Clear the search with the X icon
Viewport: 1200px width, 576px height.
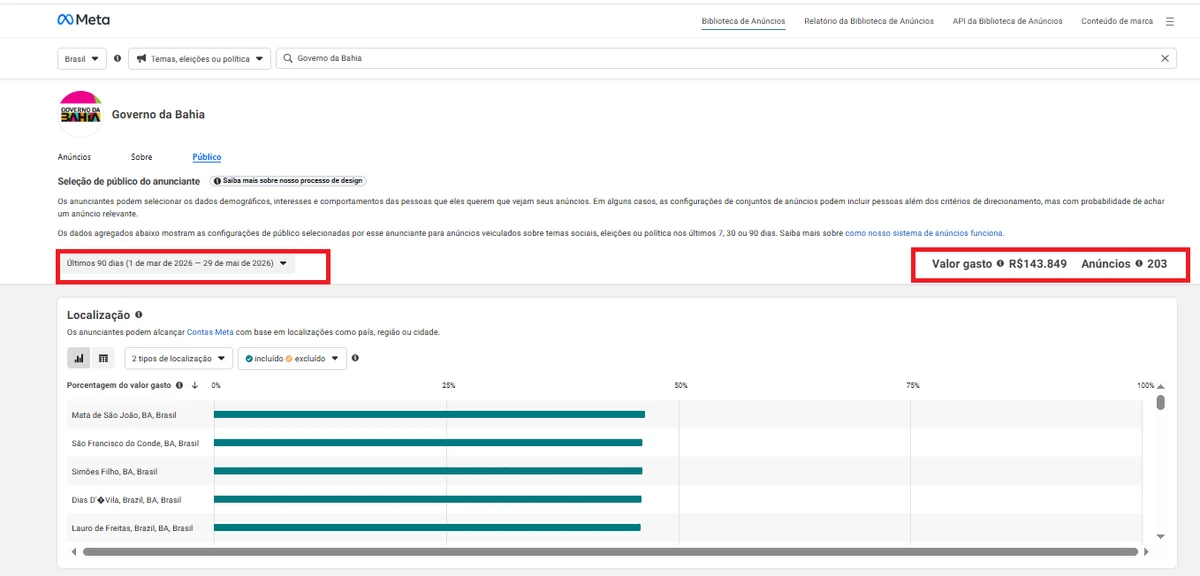1165,58
